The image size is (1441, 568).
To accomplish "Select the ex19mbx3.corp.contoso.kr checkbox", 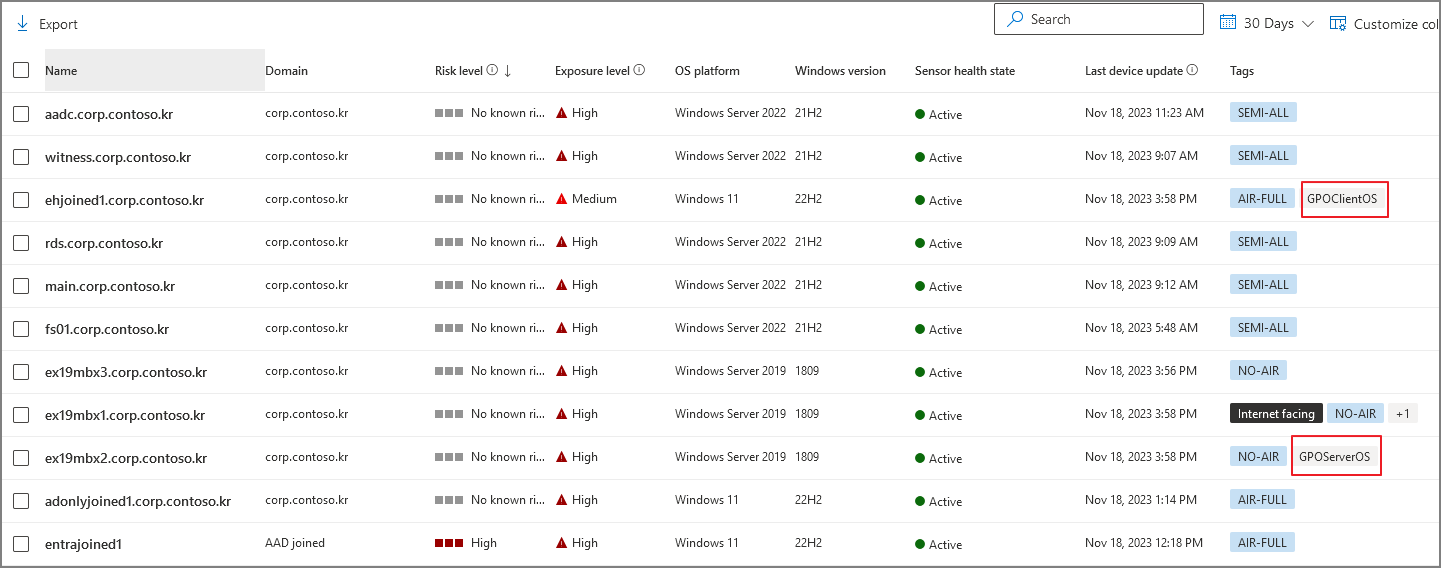I will point(21,372).
